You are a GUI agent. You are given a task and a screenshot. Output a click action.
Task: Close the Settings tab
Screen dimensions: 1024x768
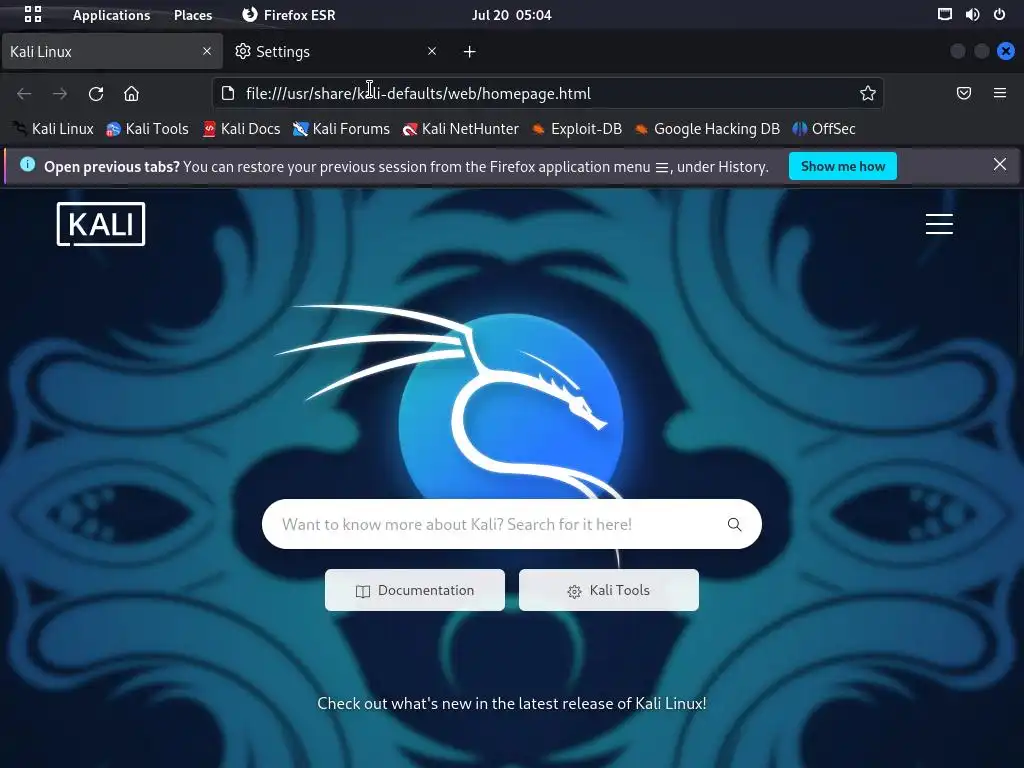pyautogui.click(x=432, y=51)
